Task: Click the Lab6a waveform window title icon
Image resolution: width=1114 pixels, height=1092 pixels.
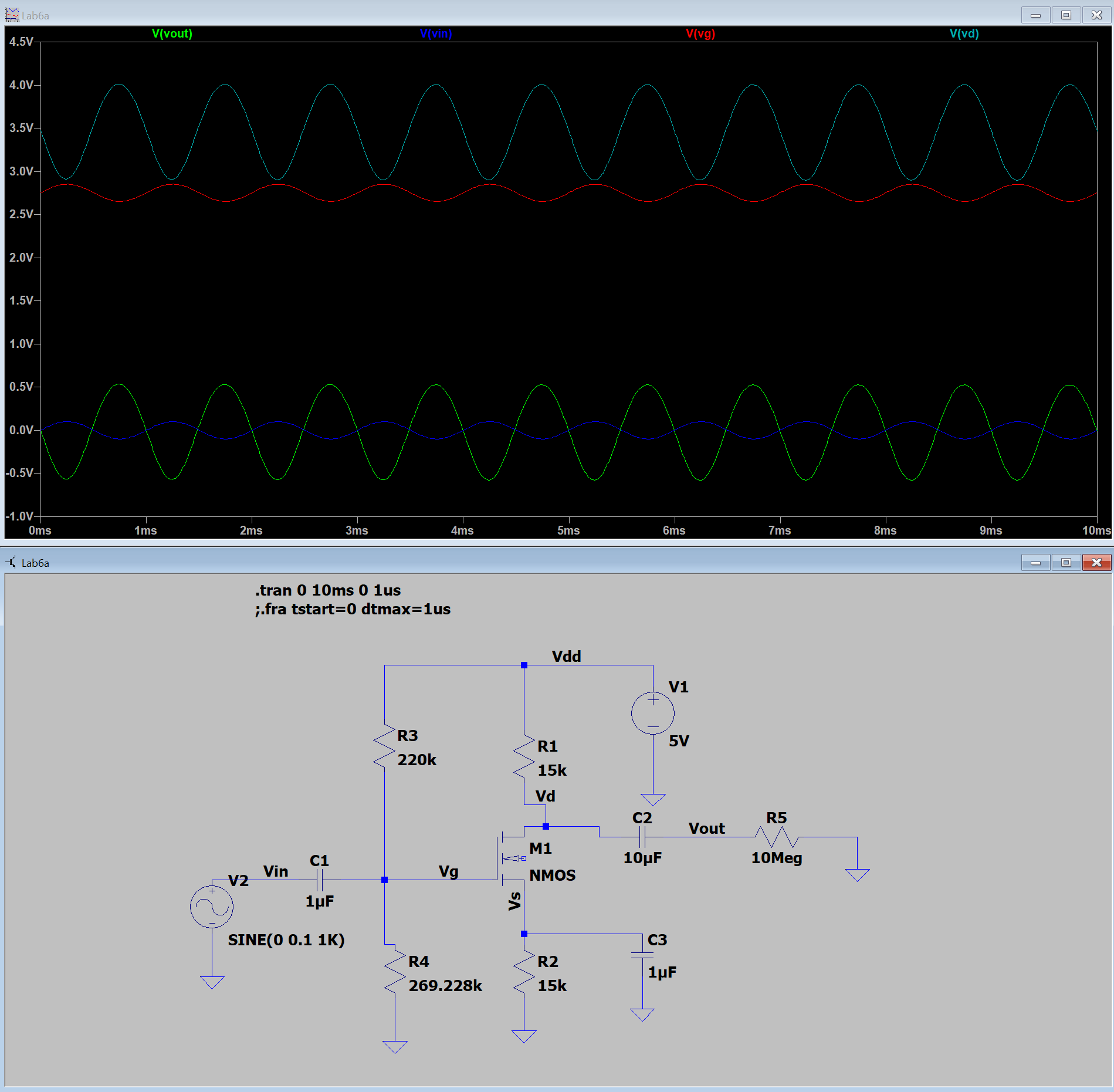Action: (12, 15)
